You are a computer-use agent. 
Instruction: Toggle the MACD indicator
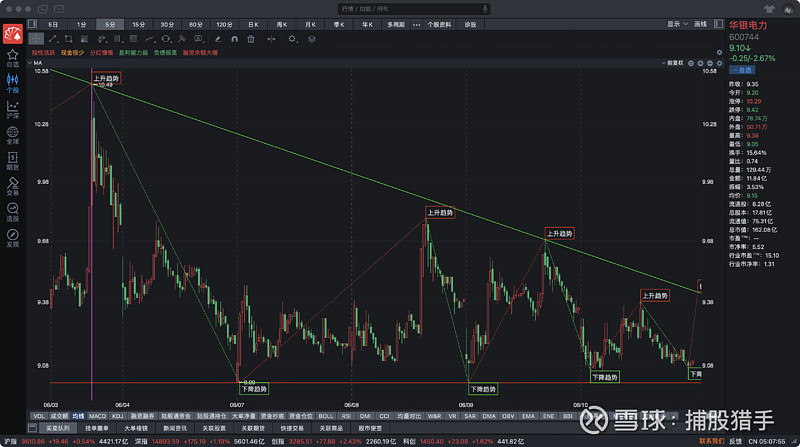click(x=97, y=415)
